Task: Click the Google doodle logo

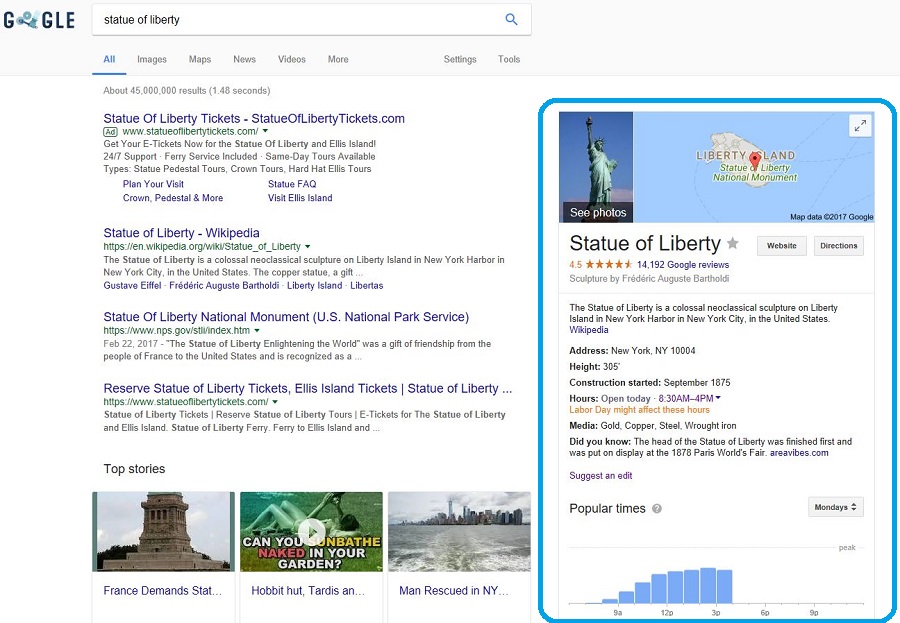Action: [x=39, y=20]
